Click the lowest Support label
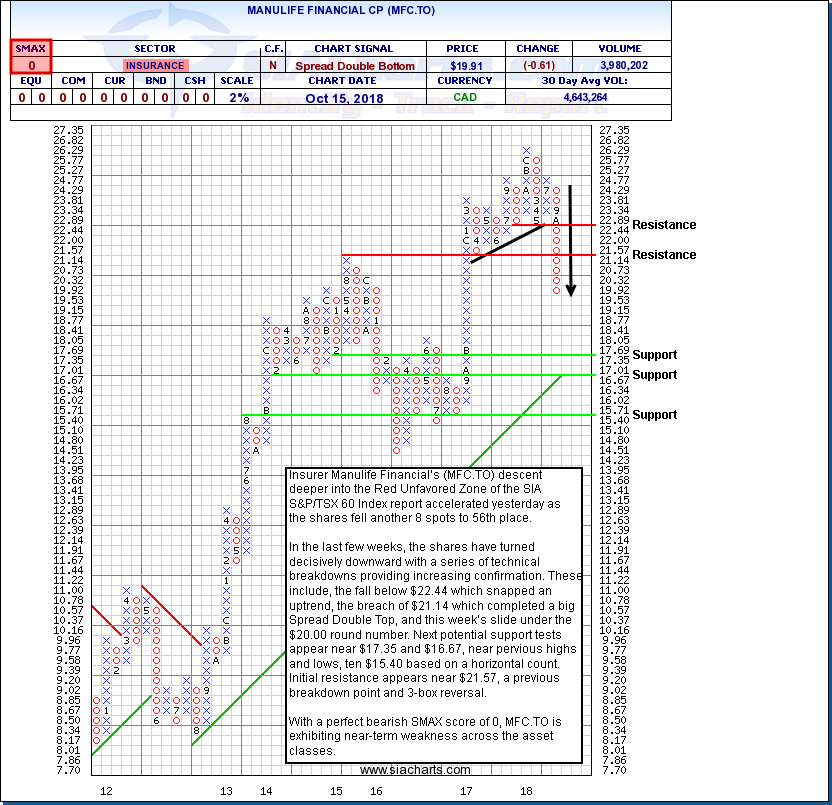 pos(654,415)
